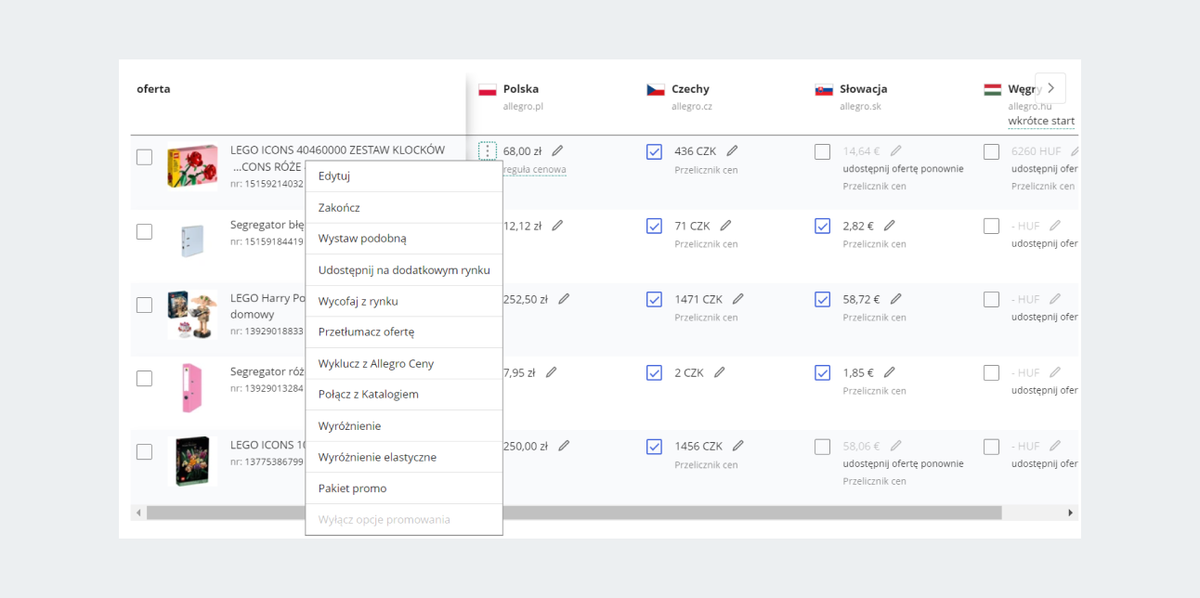Click the pencil next to 71 CZK

pyautogui.click(x=725, y=225)
